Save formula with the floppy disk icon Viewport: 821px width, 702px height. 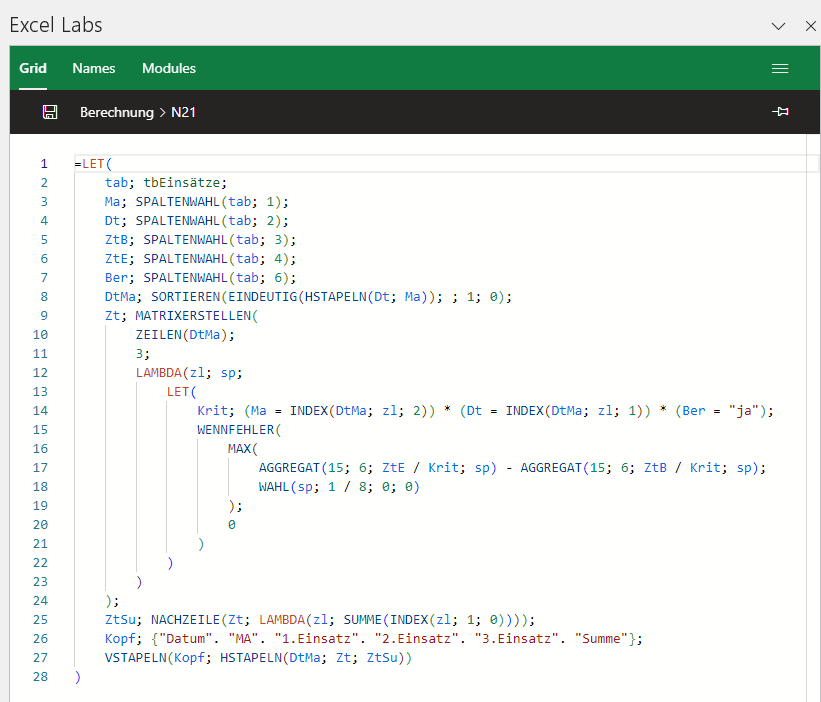(x=50, y=112)
